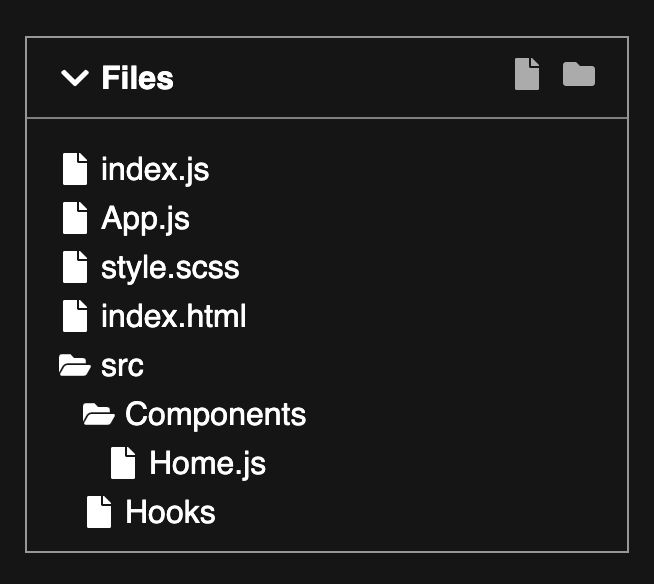Collapse the src folder via its icon
This screenshot has height=584, width=654.
75,365
